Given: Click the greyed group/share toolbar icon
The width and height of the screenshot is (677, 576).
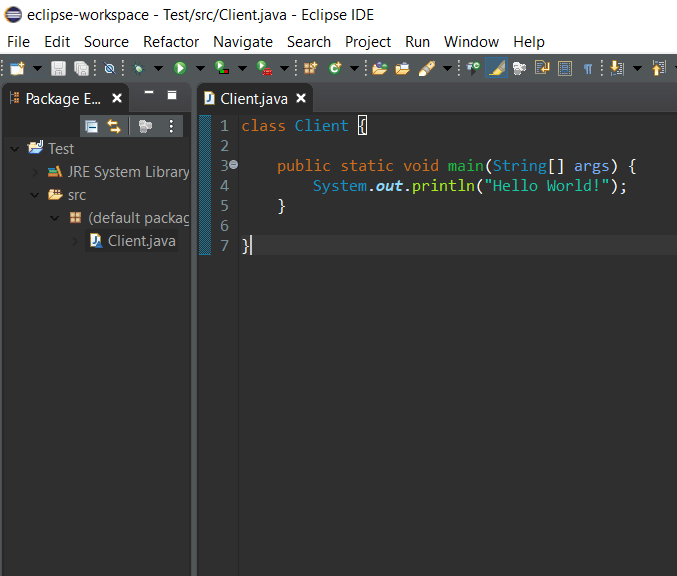Looking at the screenshot, I should coord(519,68).
